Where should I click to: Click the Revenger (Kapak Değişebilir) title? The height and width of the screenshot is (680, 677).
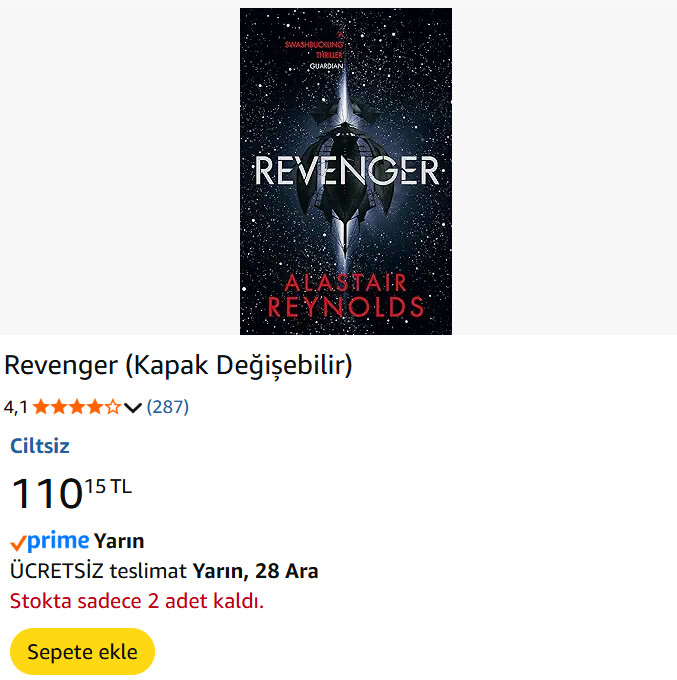click(x=178, y=365)
